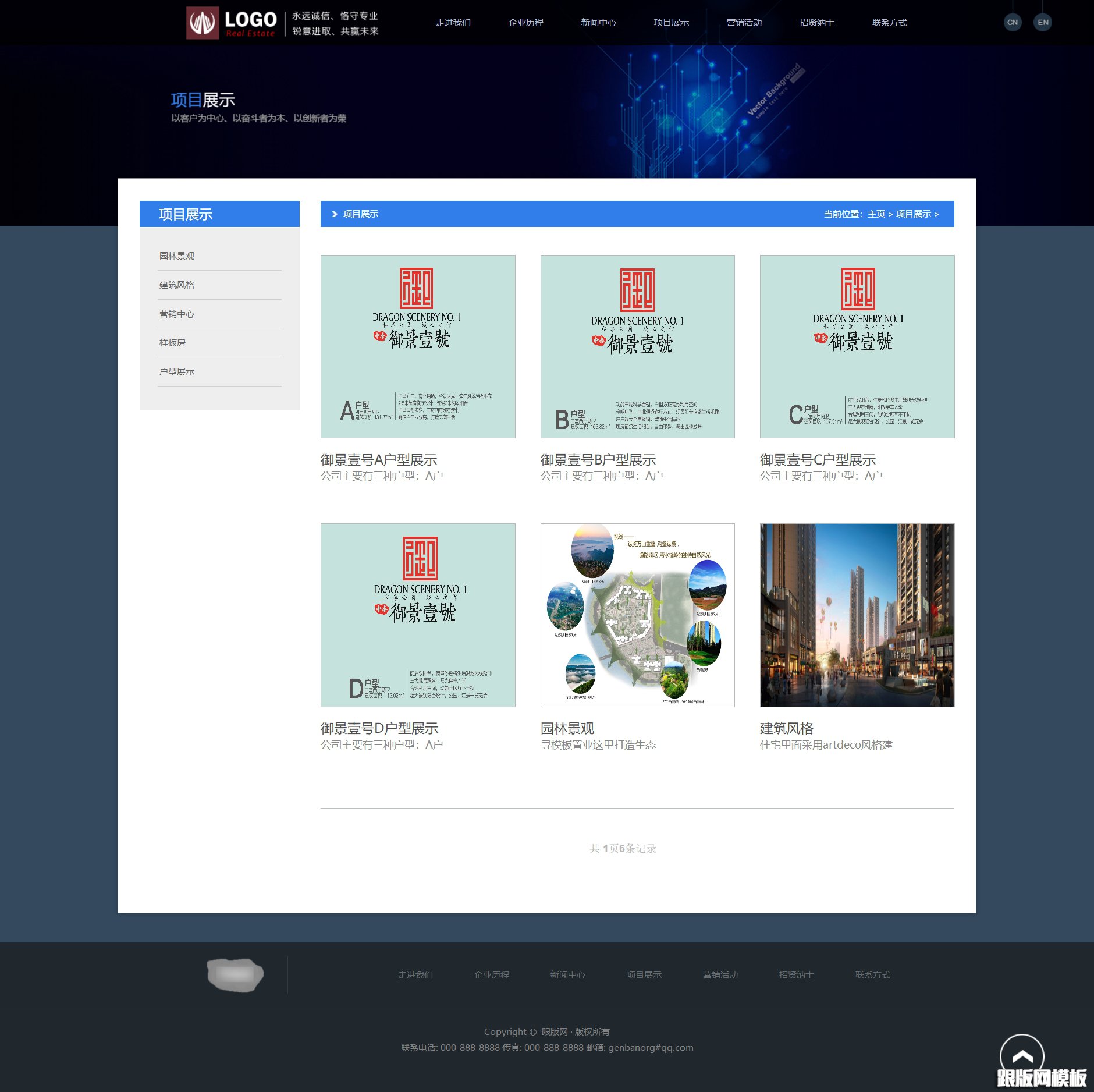Switch language to CN
Image resolution: width=1094 pixels, height=1092 pixels.
[1013, 22]
